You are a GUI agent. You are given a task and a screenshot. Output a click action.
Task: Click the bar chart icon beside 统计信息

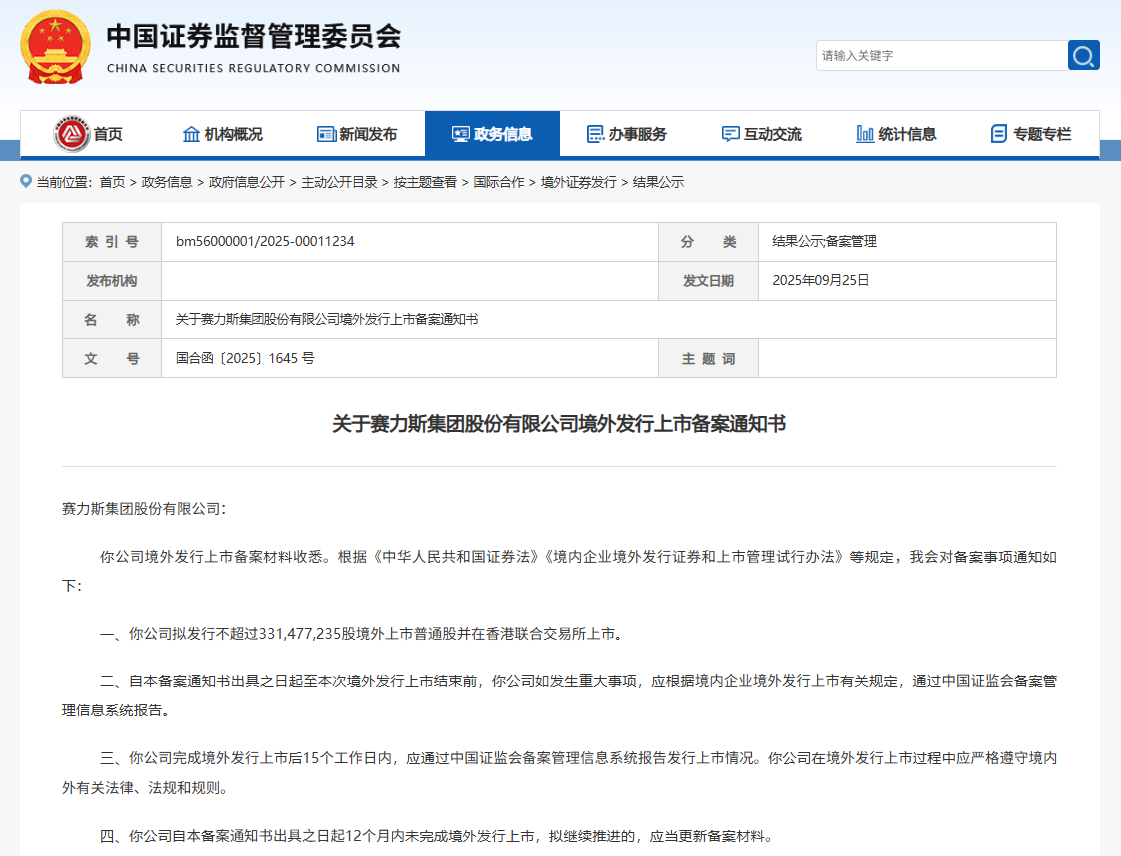865,134
